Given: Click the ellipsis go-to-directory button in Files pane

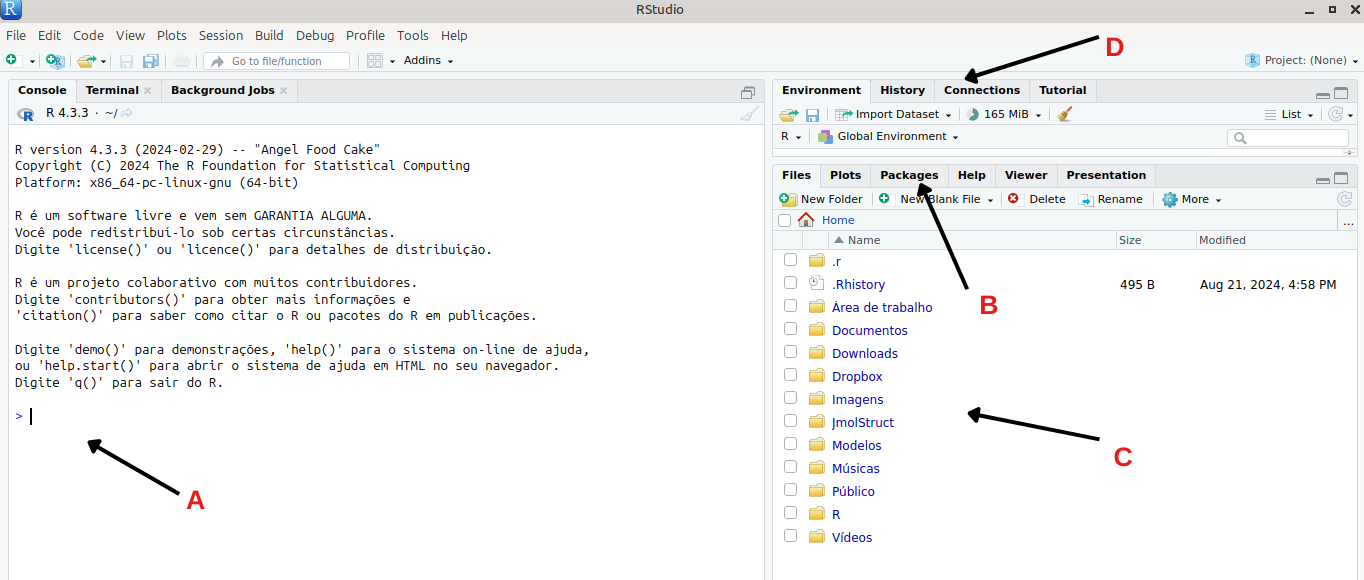Looking at the screenshot, I should [x=1348, y=221].
